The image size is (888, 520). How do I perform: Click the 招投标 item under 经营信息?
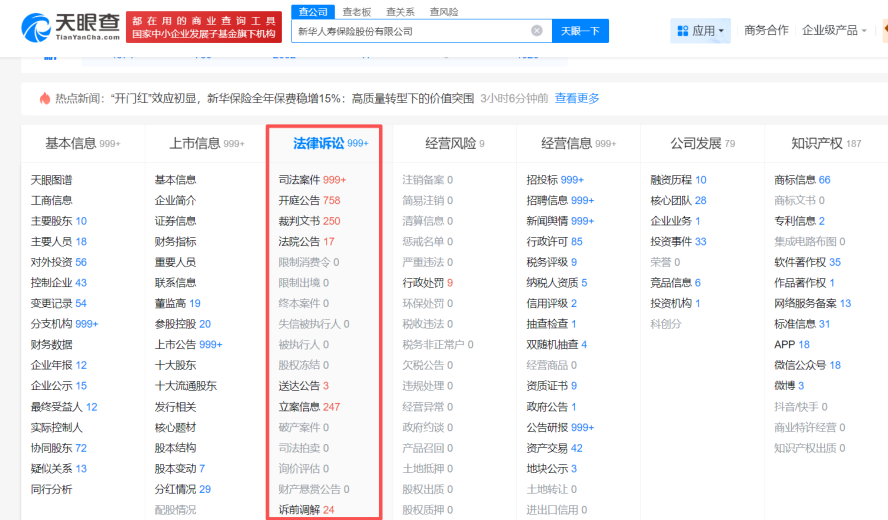[542, 180]
